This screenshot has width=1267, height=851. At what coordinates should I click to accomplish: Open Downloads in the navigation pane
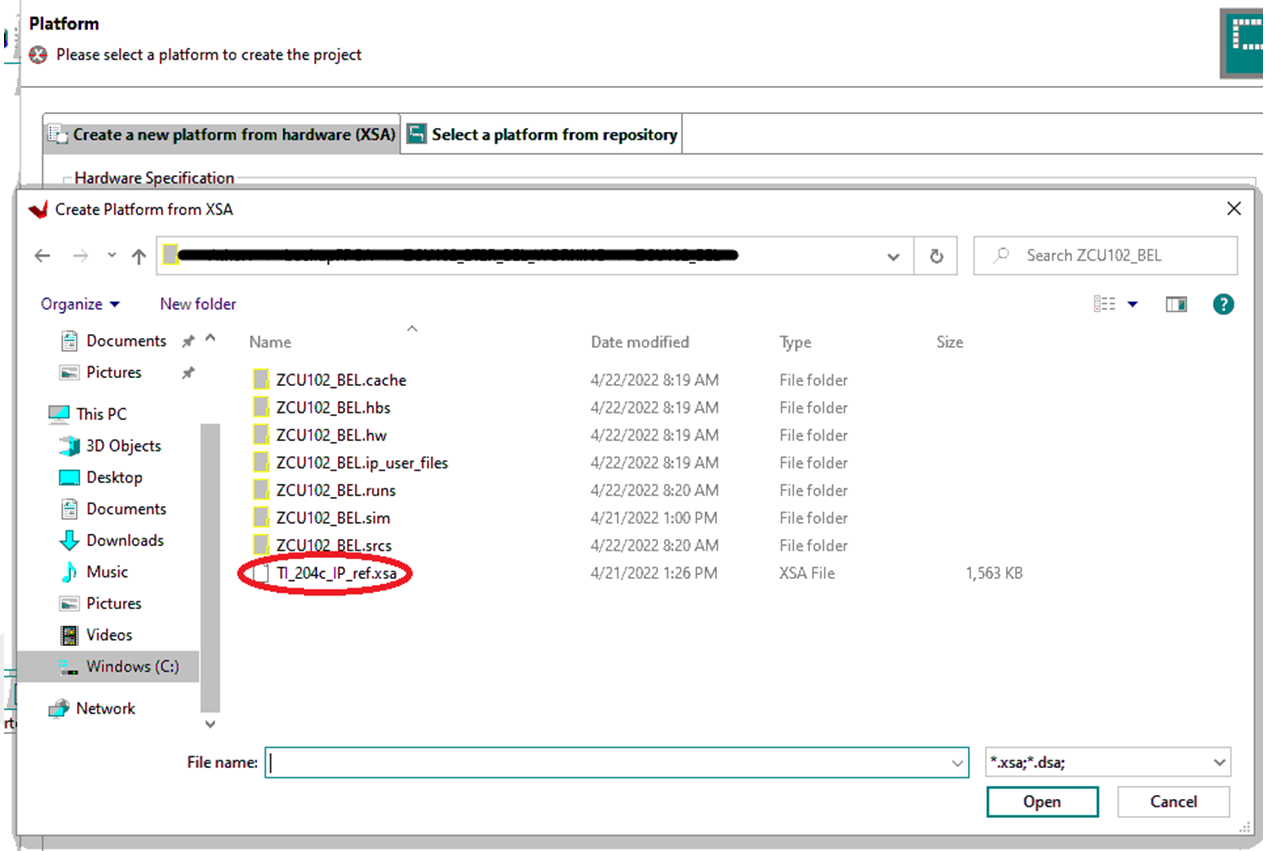click(x=124, y=540)
